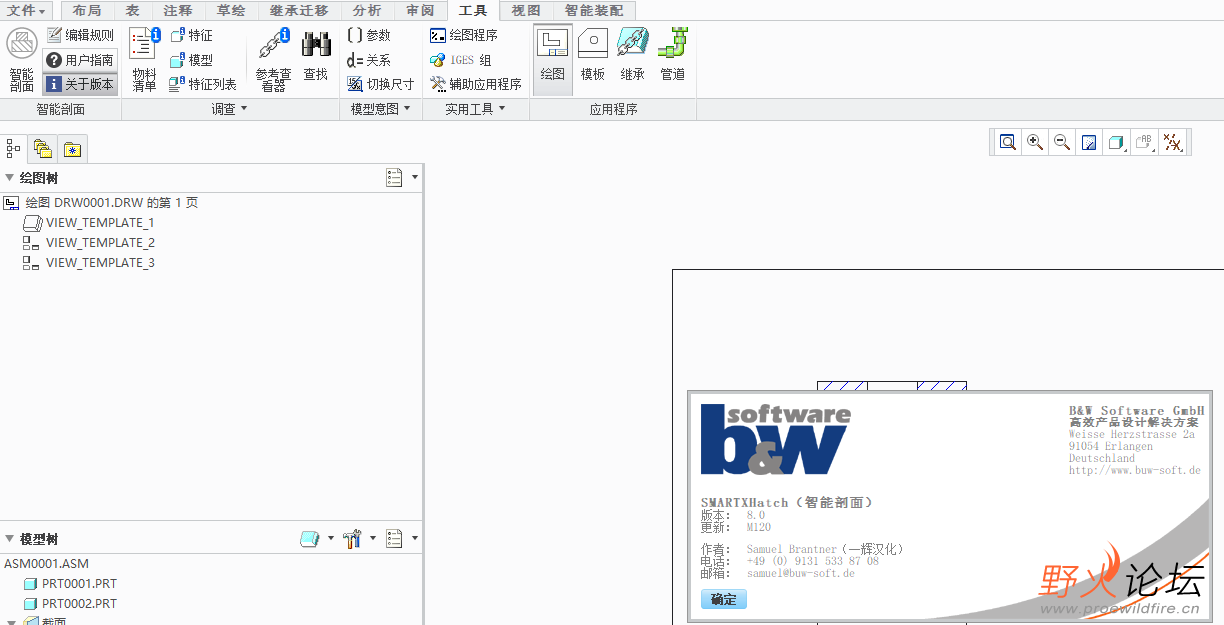1224x625 pixels.
Task: Click the zoom out magnifier icon
Action: 1062,142
